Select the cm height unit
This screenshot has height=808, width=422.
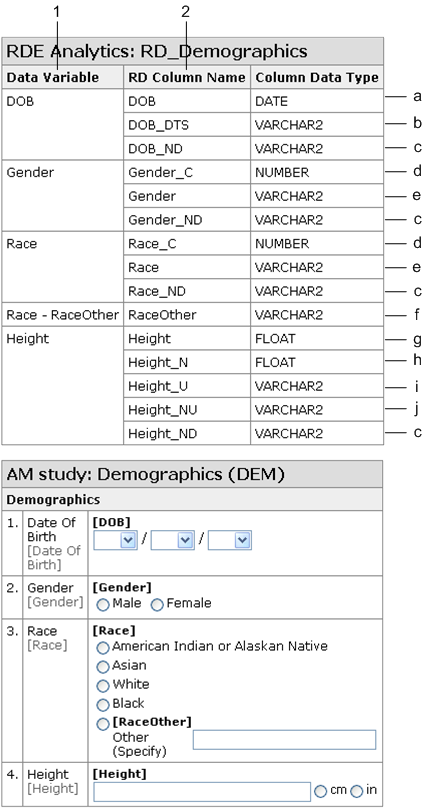[320, 791]
